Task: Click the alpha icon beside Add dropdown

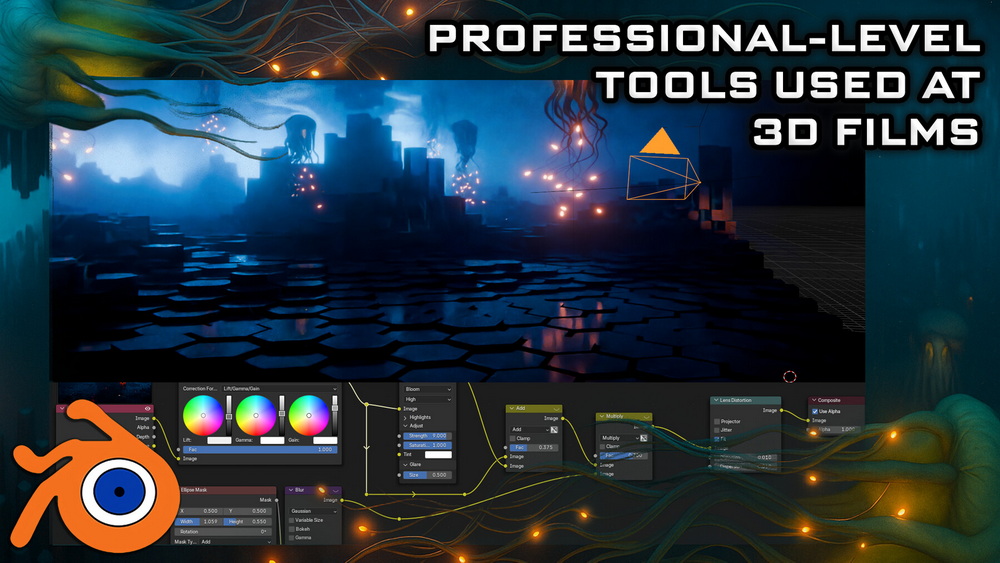Action: (x=554, y=430)
